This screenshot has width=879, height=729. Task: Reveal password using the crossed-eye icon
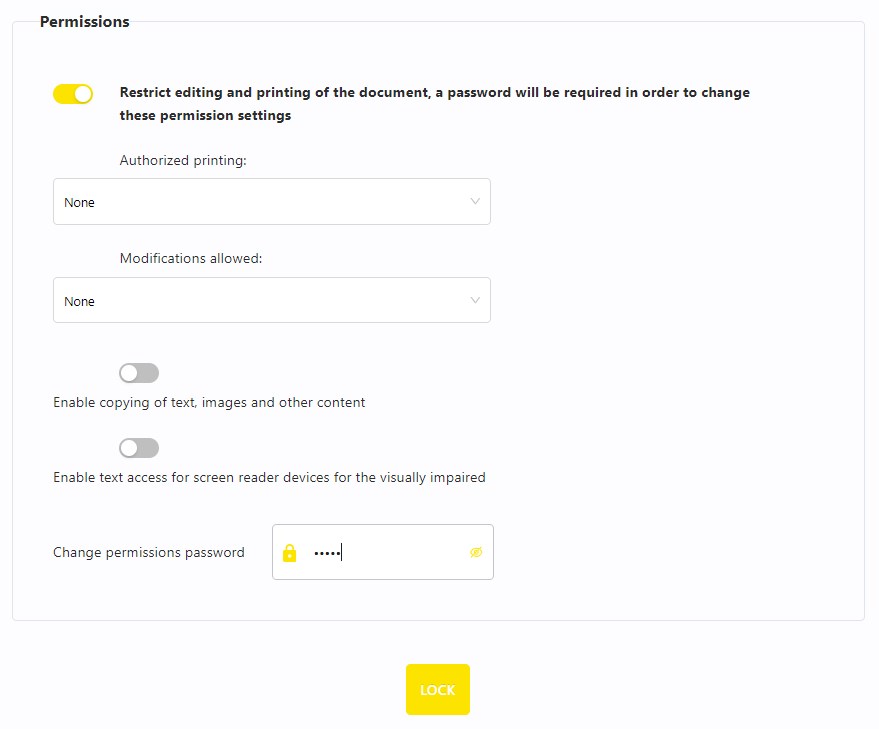(476, 552)
